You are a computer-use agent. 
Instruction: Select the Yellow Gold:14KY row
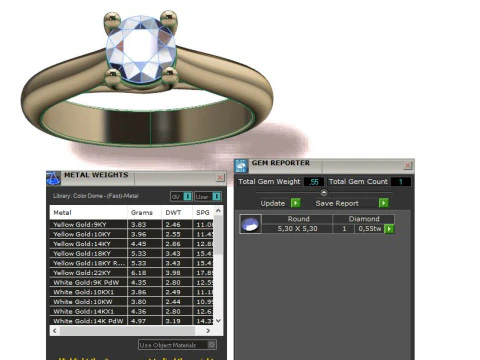point(132,244)
